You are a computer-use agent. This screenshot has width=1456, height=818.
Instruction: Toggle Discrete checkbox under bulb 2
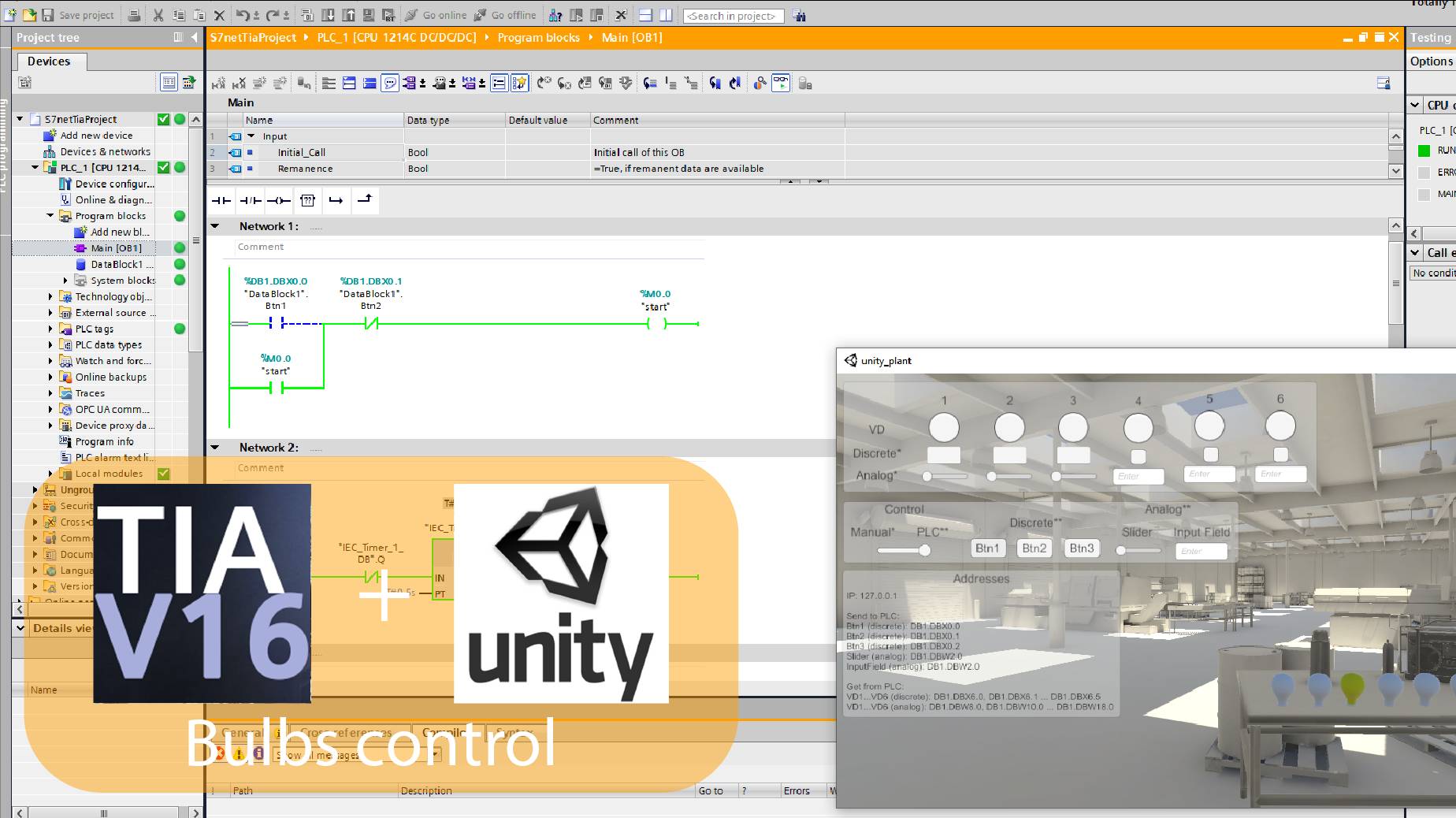click(1009, 455)
